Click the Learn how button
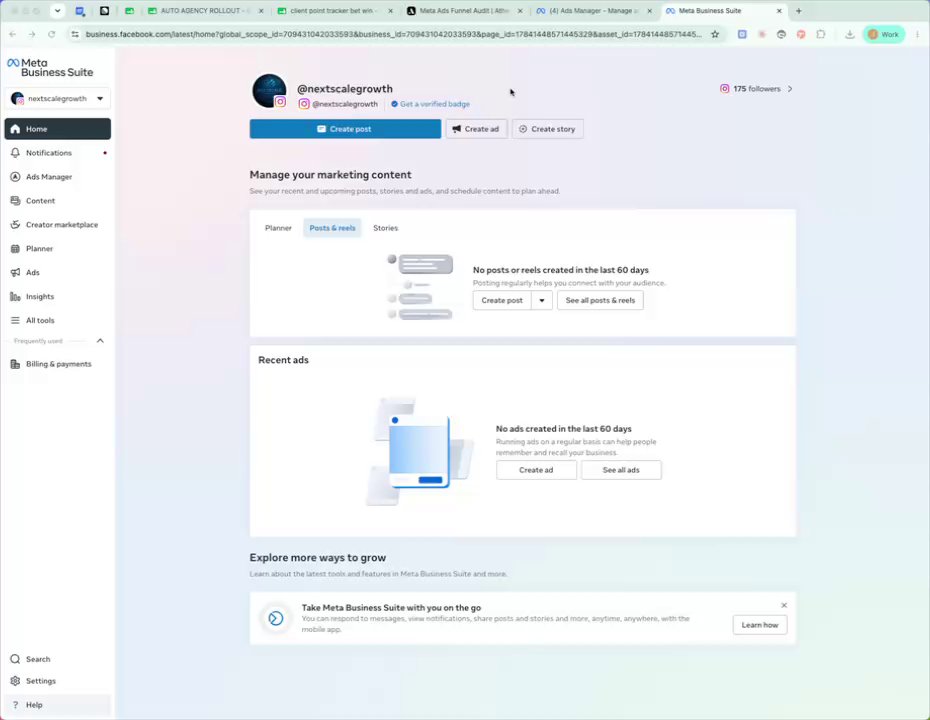The height and width of the screenshot is (720, 930). [x=760, y=625]
